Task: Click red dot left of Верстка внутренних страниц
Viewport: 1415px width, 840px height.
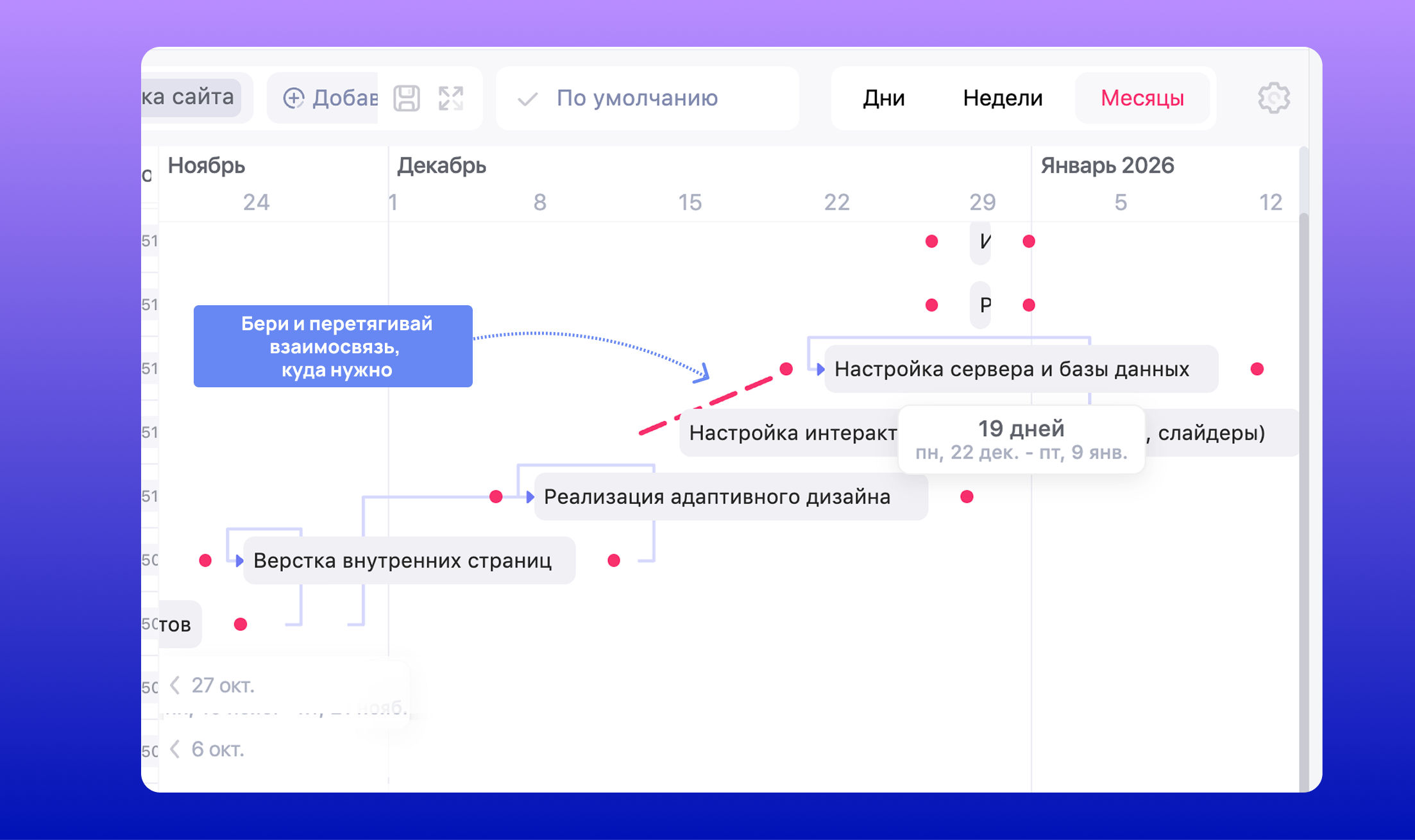Action: pos(205,561)
